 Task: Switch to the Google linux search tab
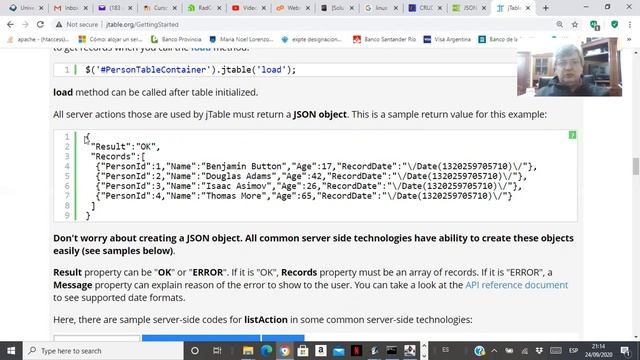380,8
